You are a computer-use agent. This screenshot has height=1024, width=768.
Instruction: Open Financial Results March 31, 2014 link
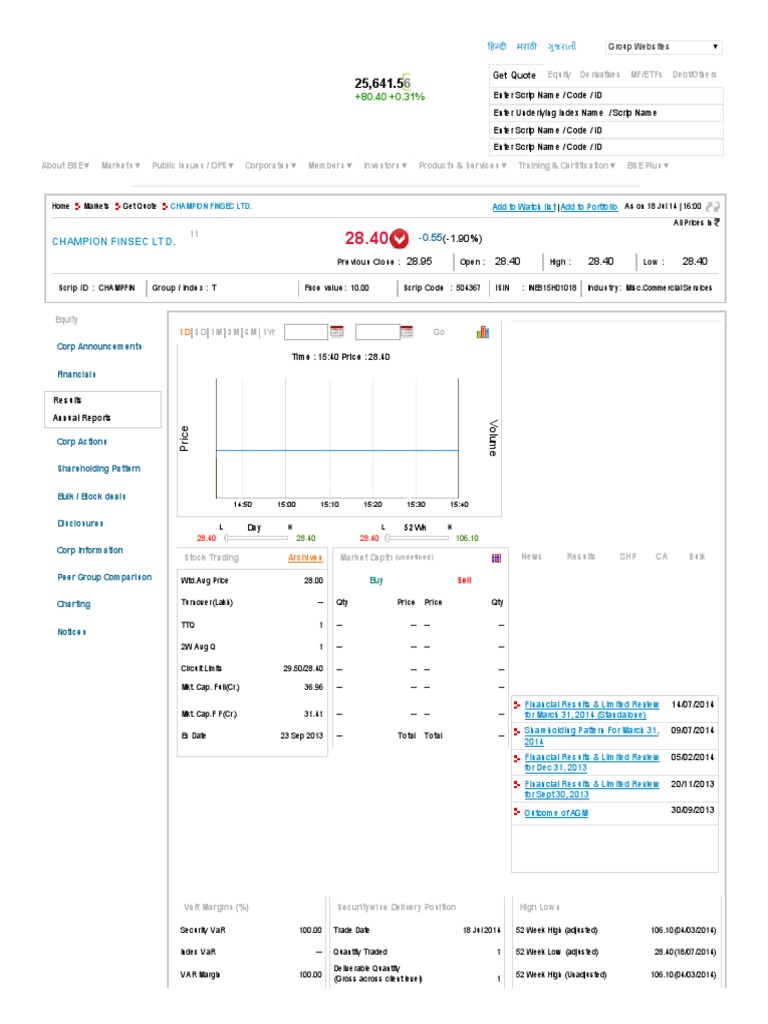[592, 710]
